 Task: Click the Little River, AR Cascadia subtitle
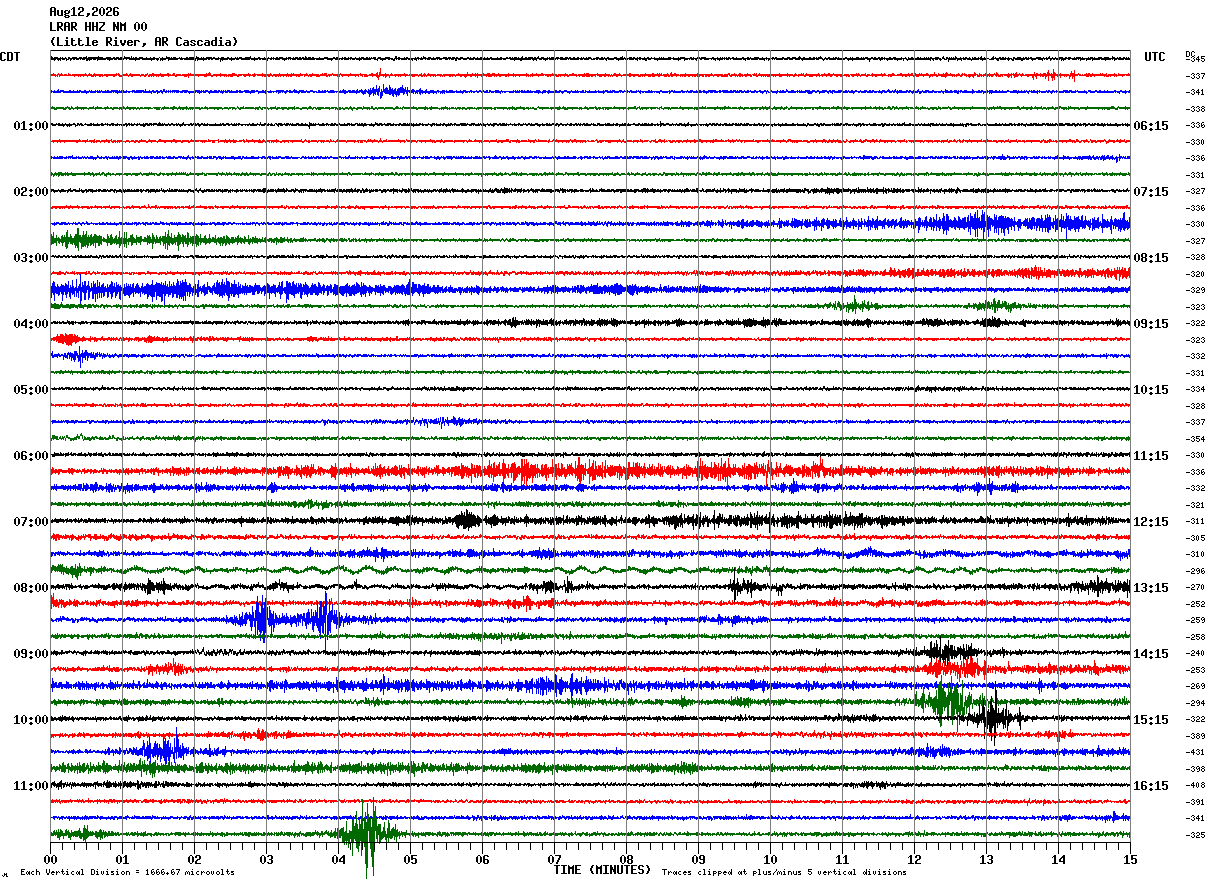click(144, 42)
